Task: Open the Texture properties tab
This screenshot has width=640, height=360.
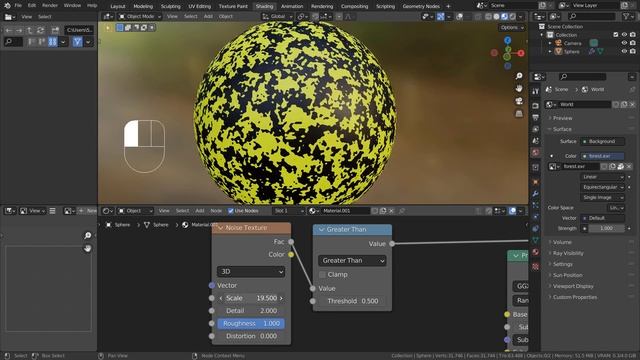Action: click(536, 266)
